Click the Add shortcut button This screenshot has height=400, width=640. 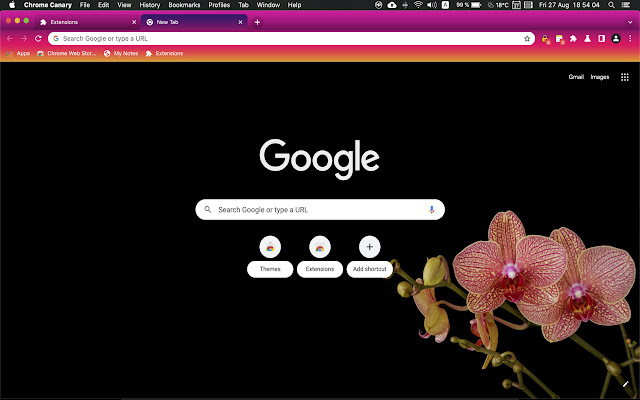click(369, 254)
